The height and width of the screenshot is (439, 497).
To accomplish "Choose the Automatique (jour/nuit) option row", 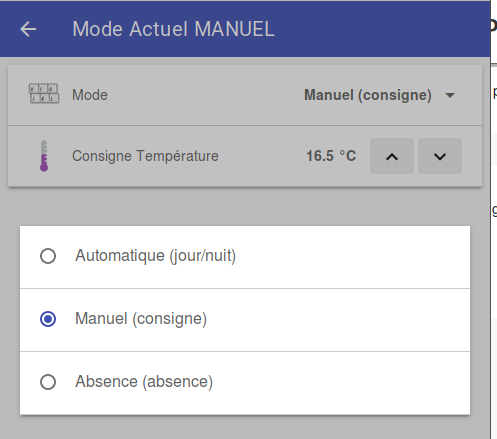I will coord(245,257).
